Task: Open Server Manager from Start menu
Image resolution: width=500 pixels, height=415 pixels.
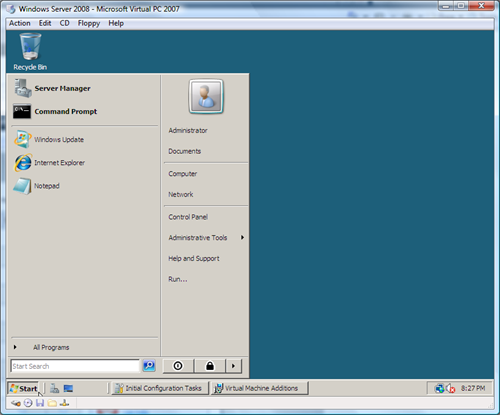Action: point(52,88)
